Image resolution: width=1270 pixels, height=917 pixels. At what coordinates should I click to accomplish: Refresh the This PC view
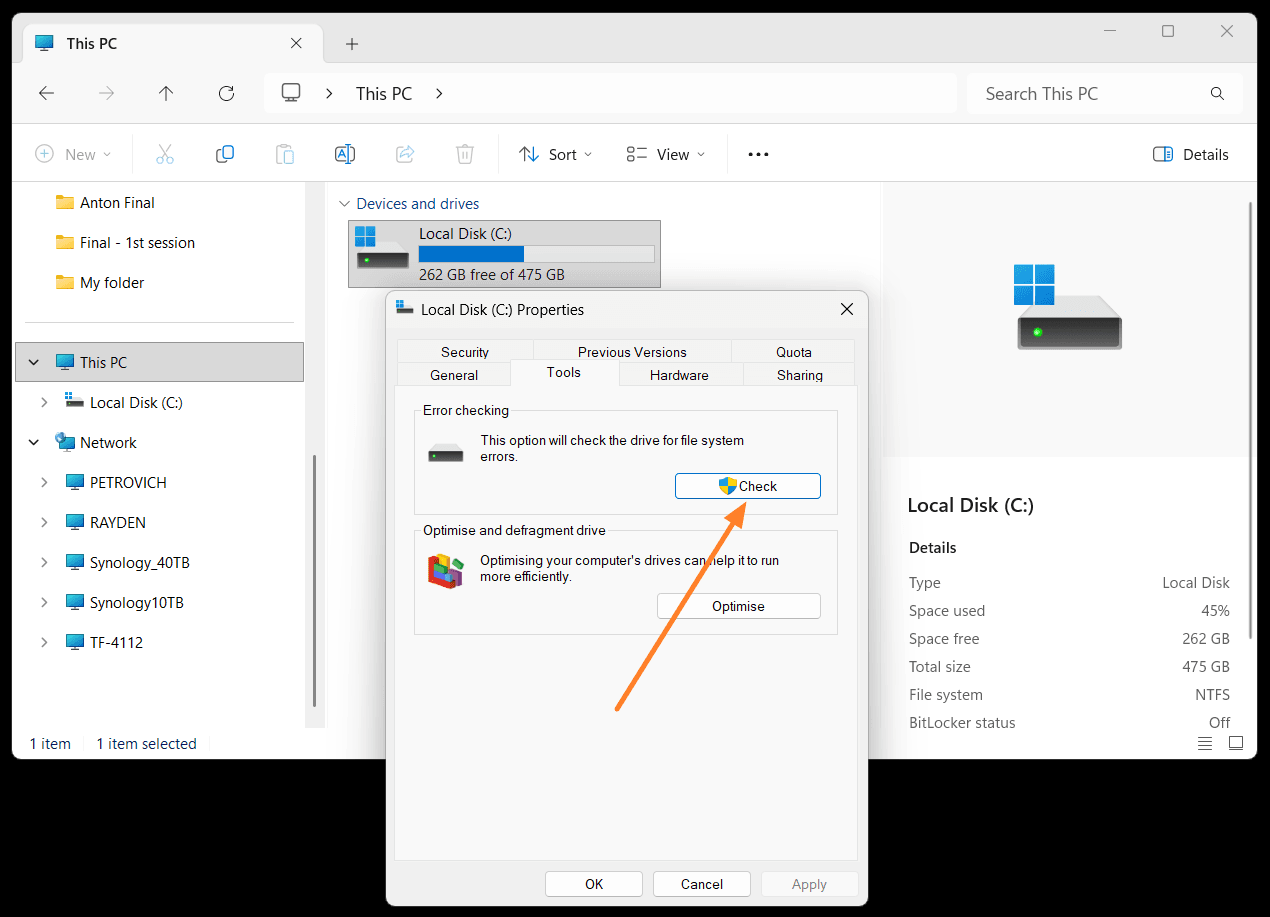pyautogui.click(x=226, y=93)
